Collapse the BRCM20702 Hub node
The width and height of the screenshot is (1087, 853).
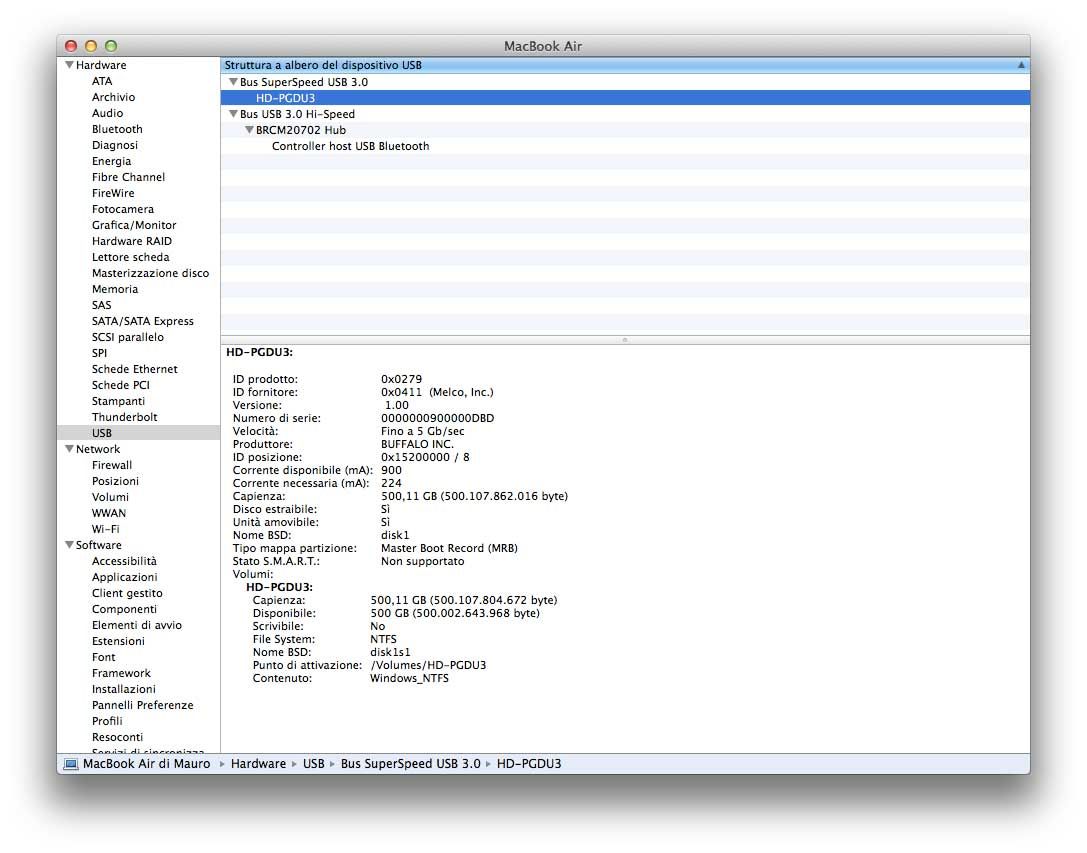249,130
